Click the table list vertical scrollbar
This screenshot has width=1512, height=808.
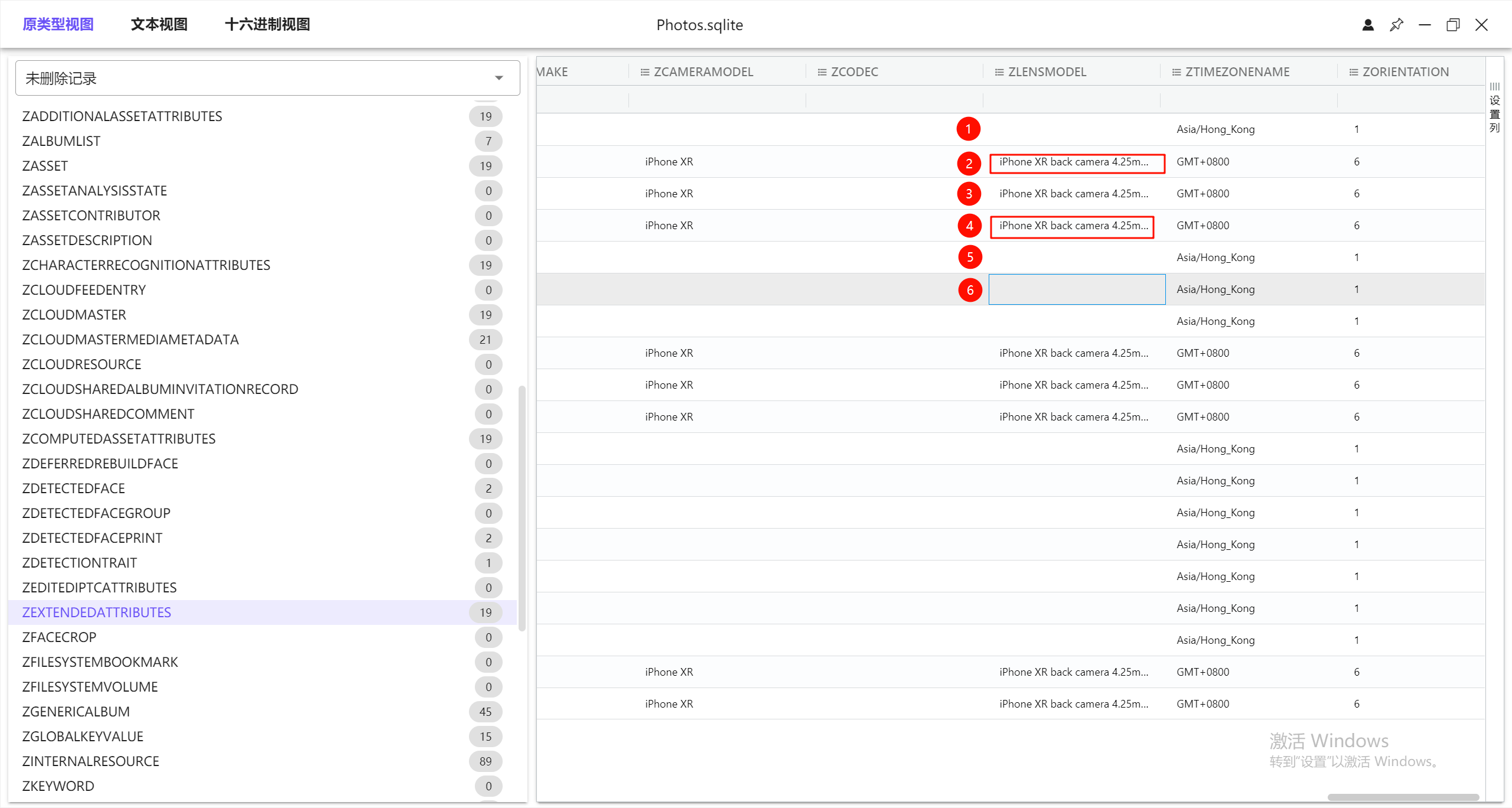[x=522, y=508]
